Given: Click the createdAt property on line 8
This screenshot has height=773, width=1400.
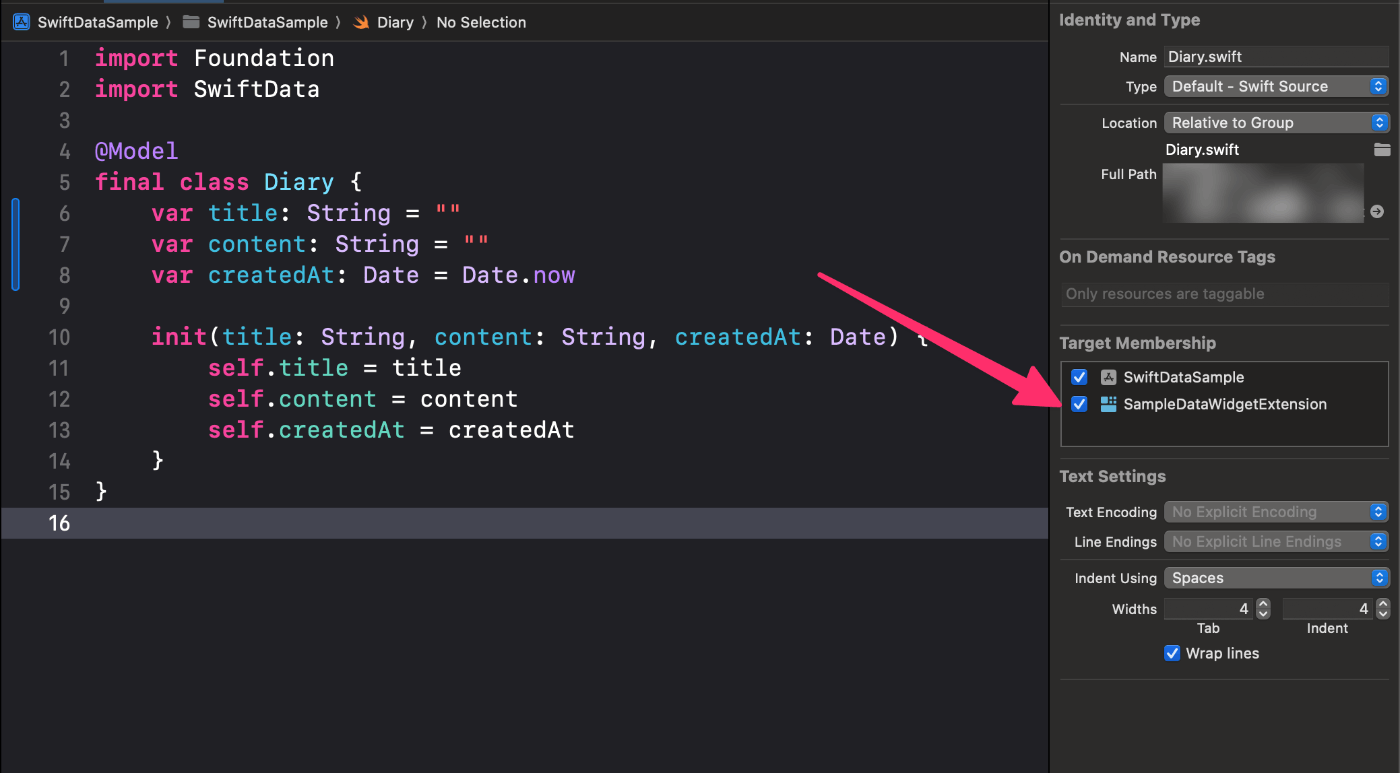Looking at the screenshot, I should (x=271, y=275).
